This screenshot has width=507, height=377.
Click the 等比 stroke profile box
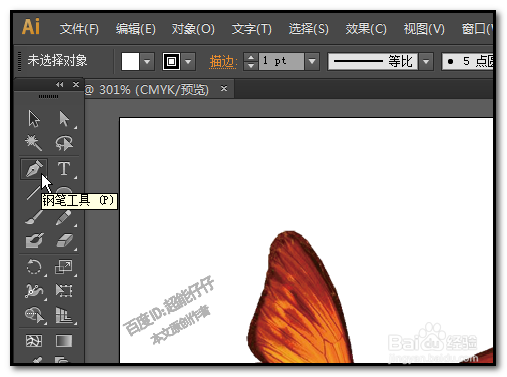point(373,61)
